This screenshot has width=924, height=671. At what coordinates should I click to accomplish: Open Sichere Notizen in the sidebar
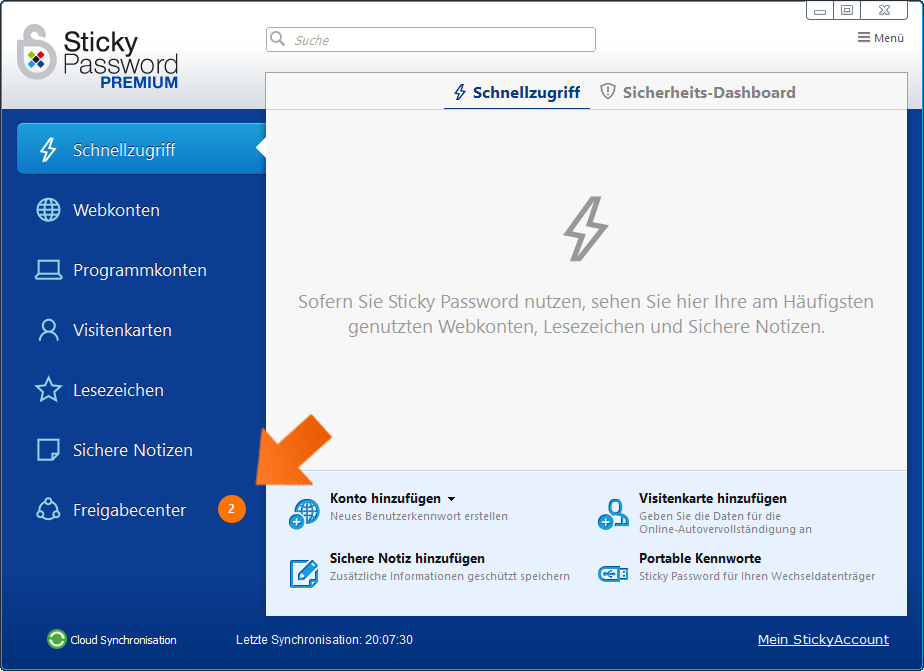141,450
